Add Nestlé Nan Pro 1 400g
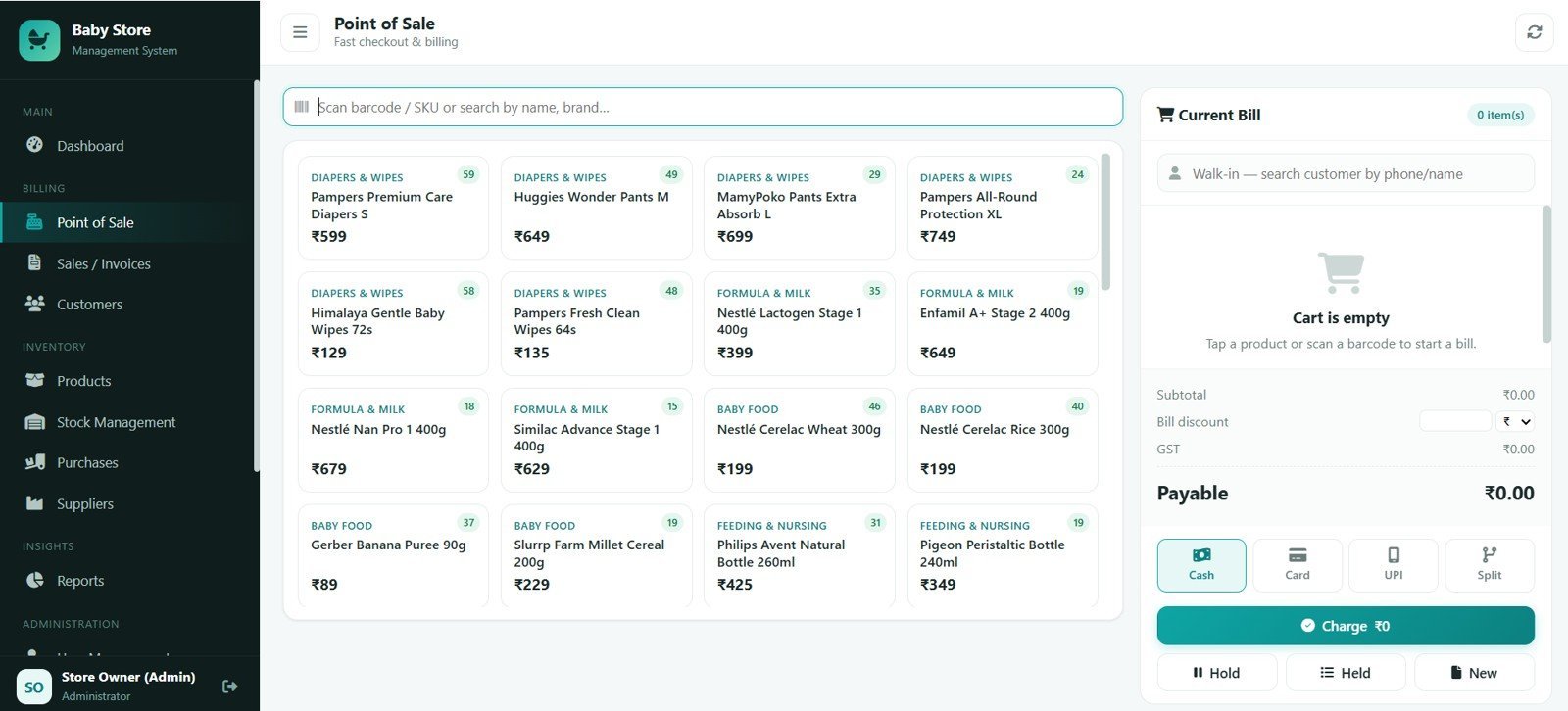1568x711 pixels. [x=393, y=440]
